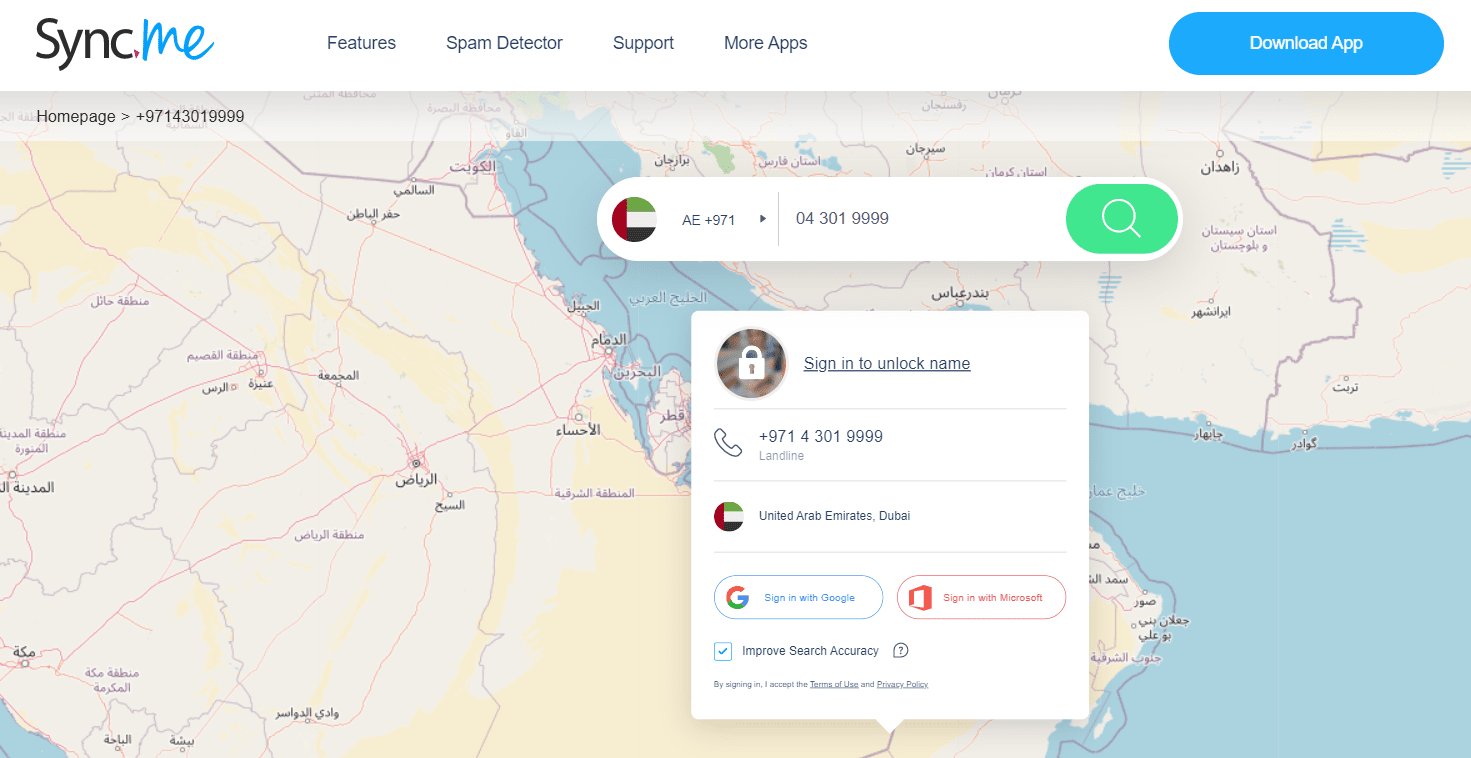Open the More Apps menu
This screenshot has width=1471, height=758.
pos(765,43)
